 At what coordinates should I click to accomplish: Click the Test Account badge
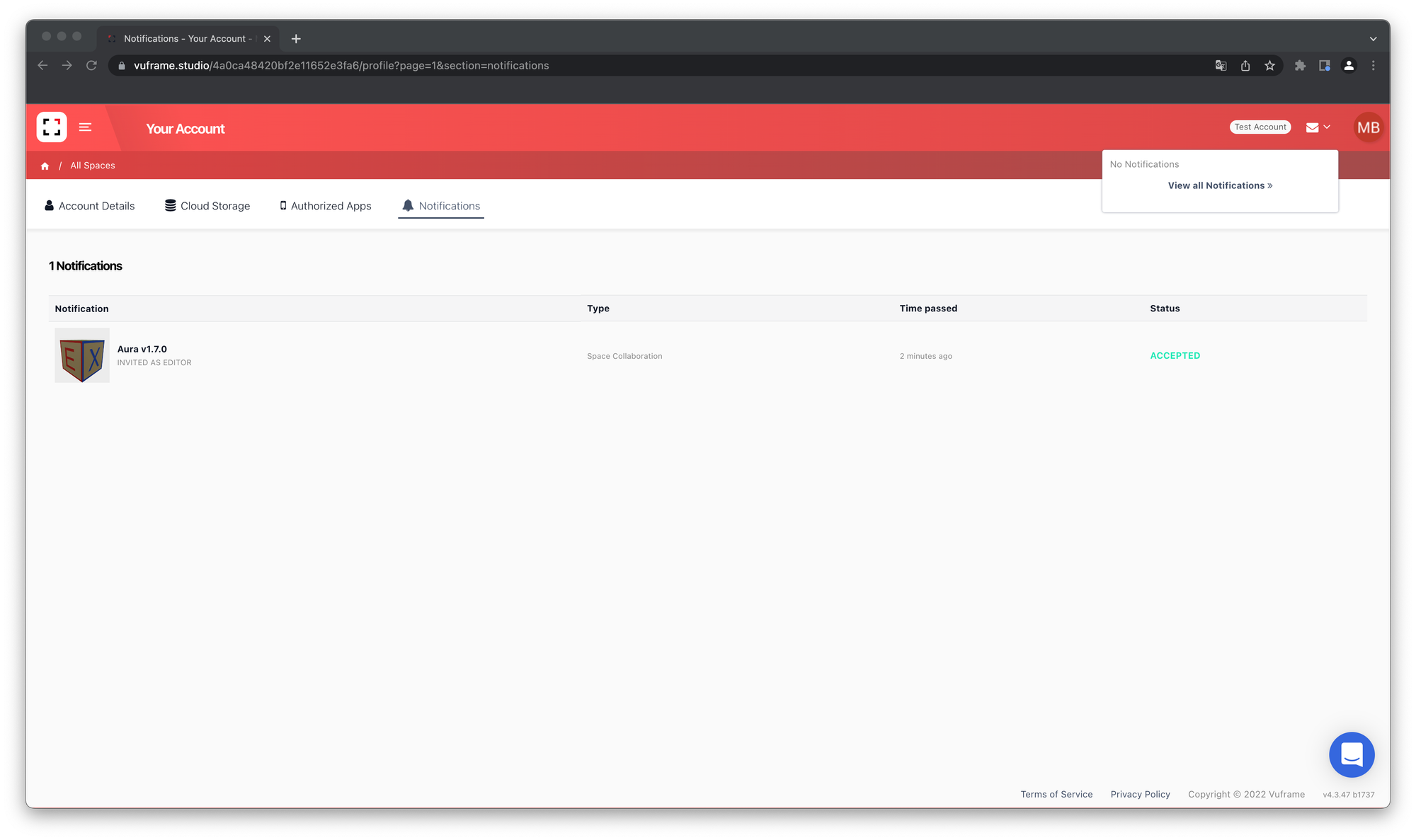1260,127
